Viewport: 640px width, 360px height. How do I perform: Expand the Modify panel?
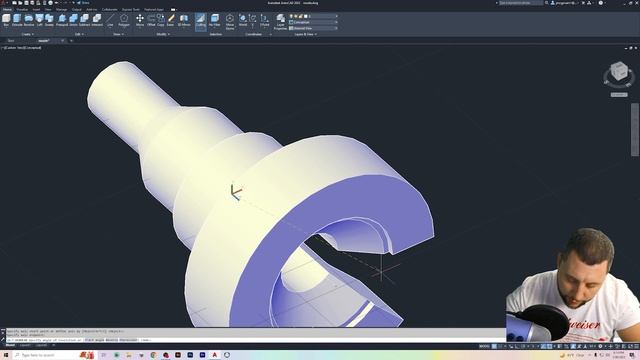tap(163, 34)
